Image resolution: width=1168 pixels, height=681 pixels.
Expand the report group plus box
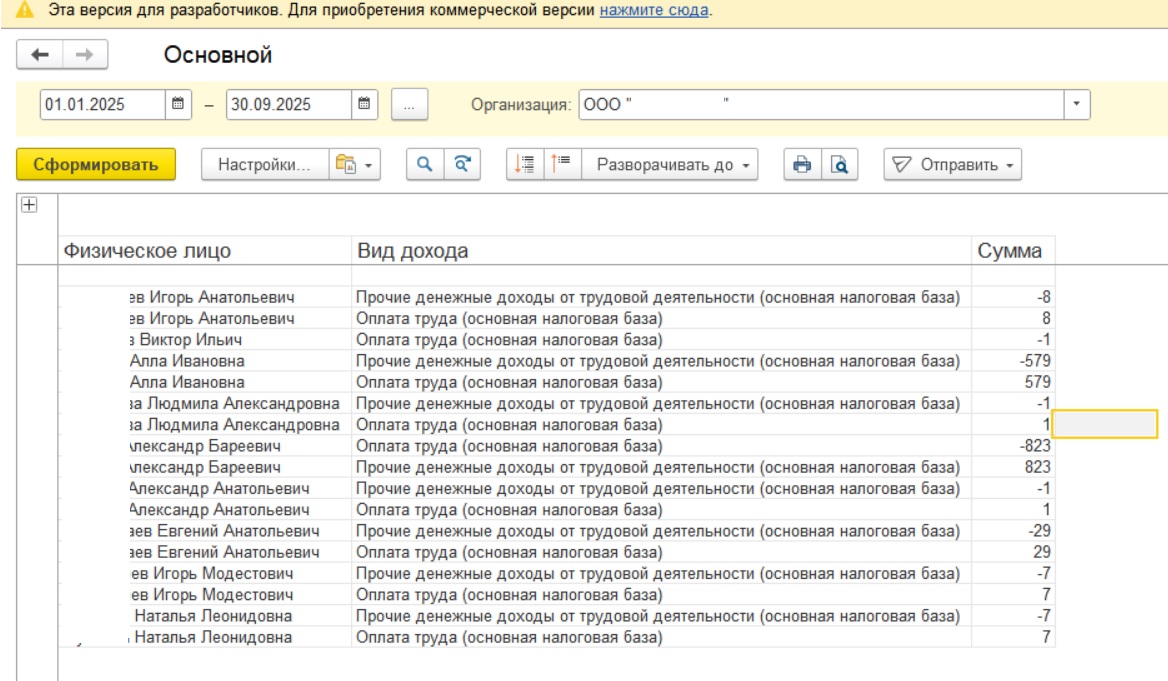coord(29,204)
